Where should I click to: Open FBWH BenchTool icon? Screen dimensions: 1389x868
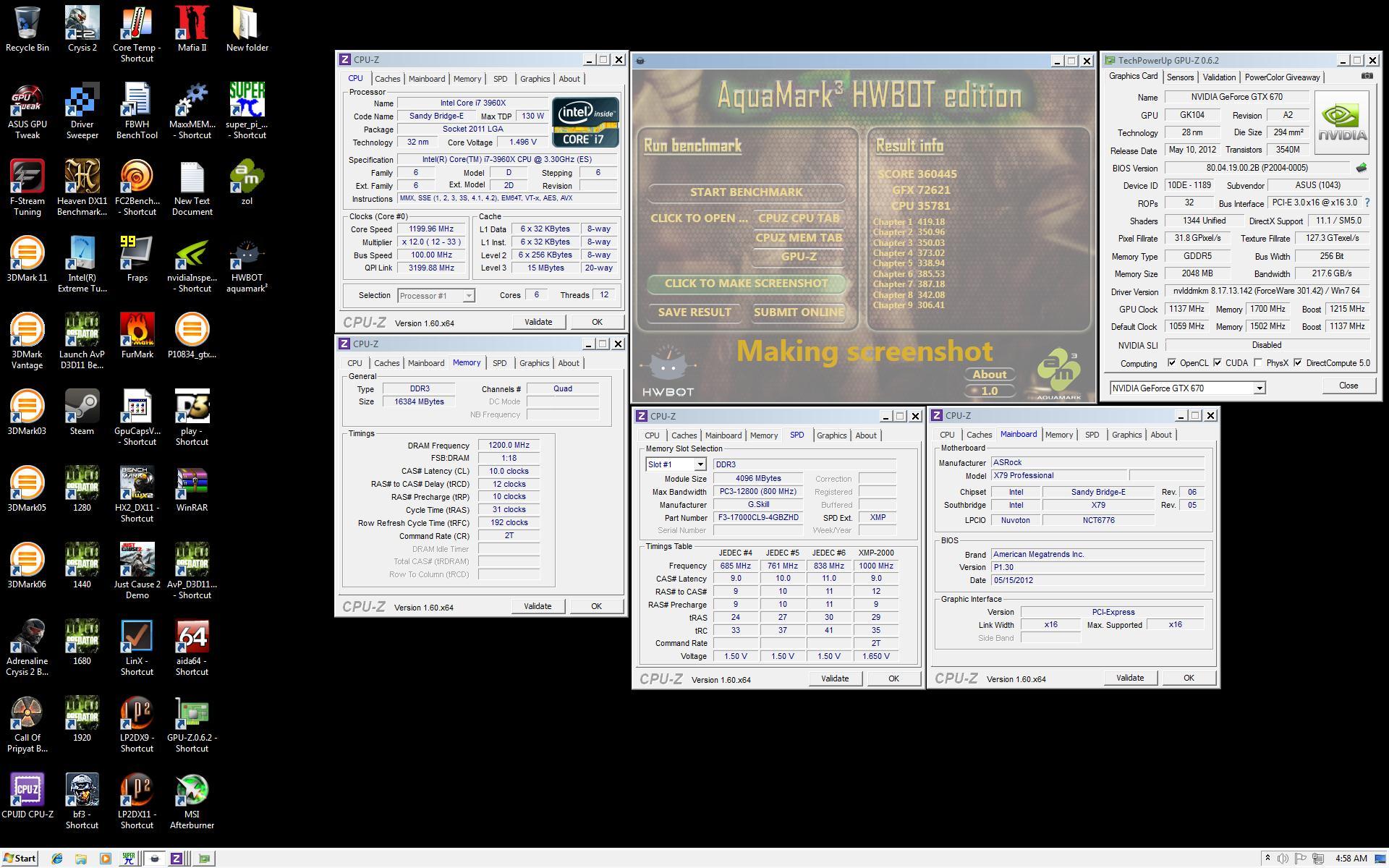pos(137,111)
